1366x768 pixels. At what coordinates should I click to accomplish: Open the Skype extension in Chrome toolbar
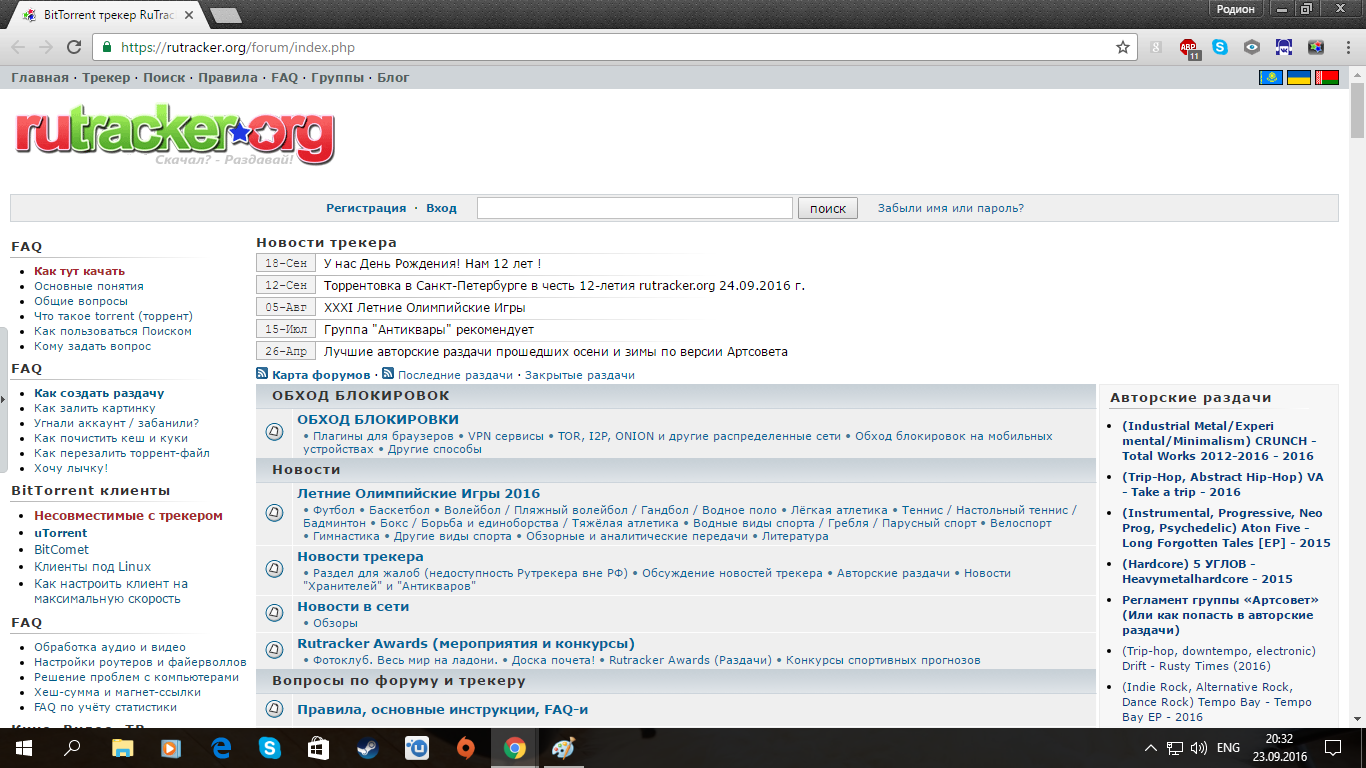(x=1220, y=47)
